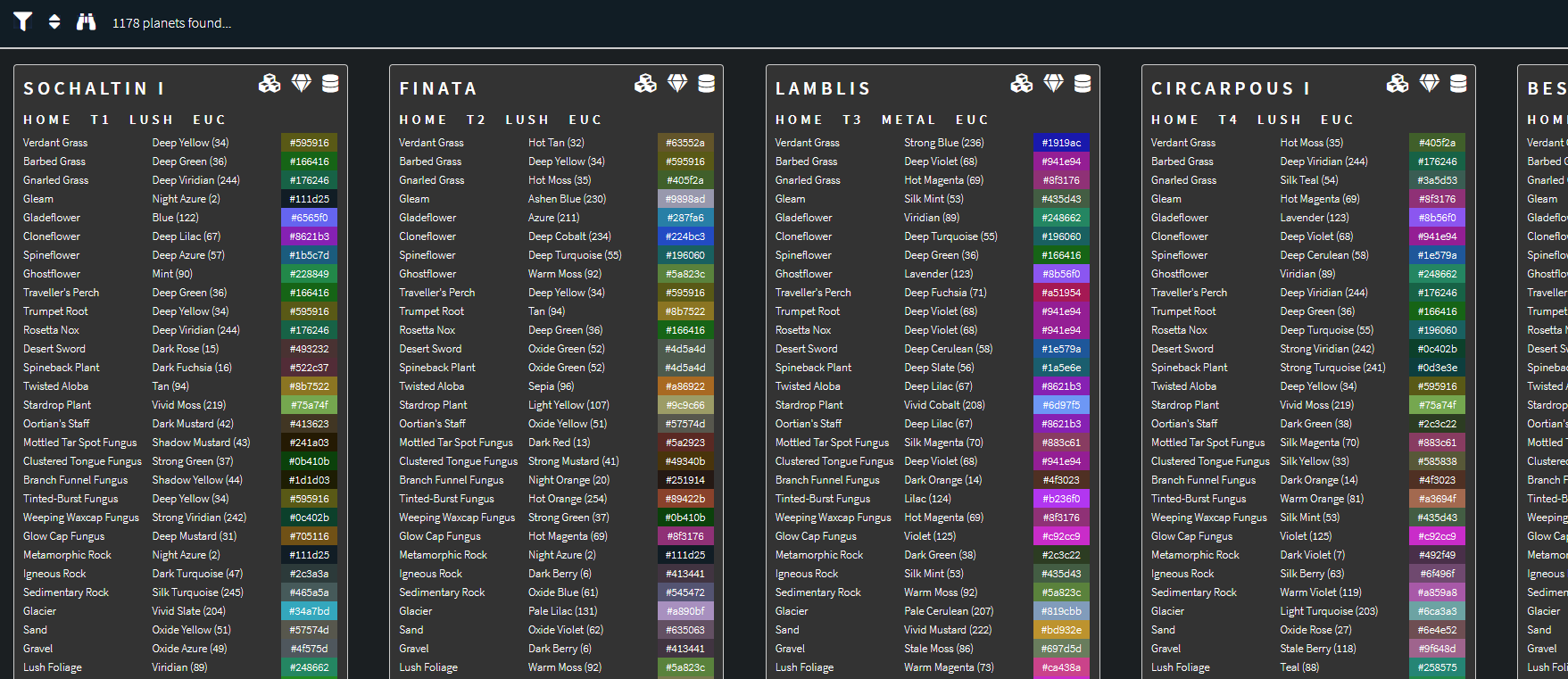Click Lamblis Verdant Grass swatch #1919ac
This screenshot has height=679, width=1568.
[x=1061, y=143]
